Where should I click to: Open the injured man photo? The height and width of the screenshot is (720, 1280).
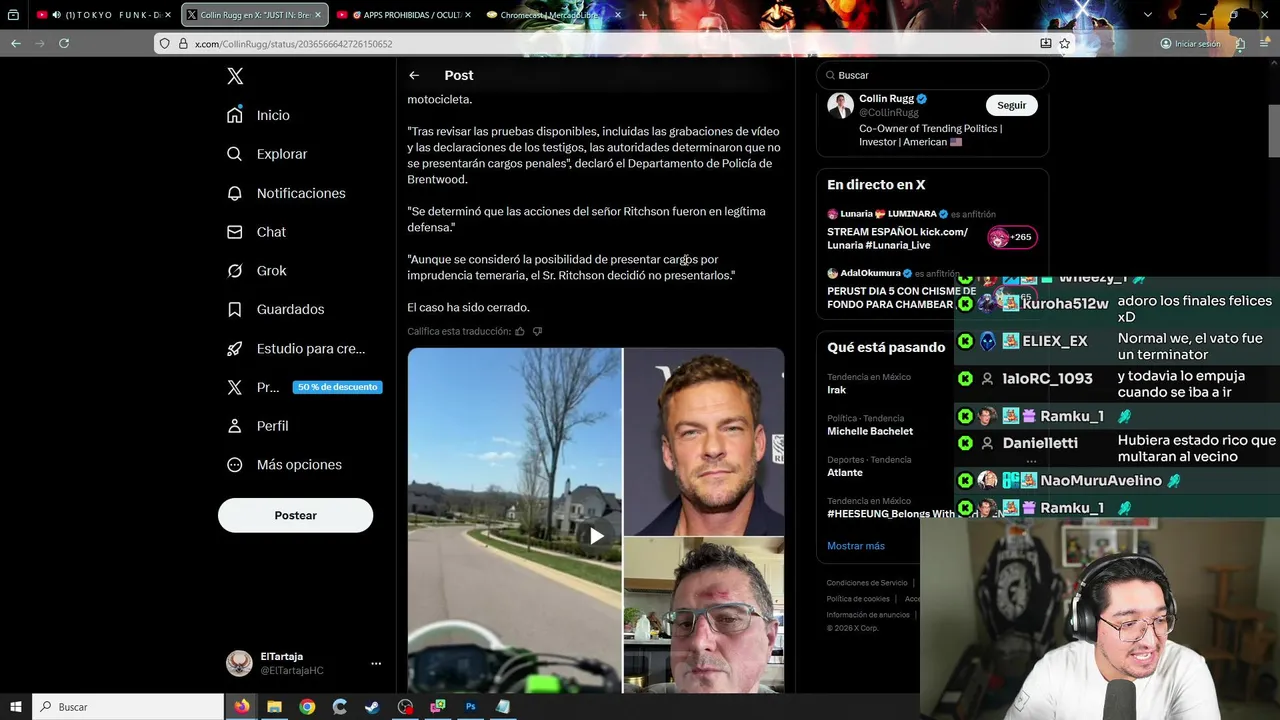coord(704,615)
